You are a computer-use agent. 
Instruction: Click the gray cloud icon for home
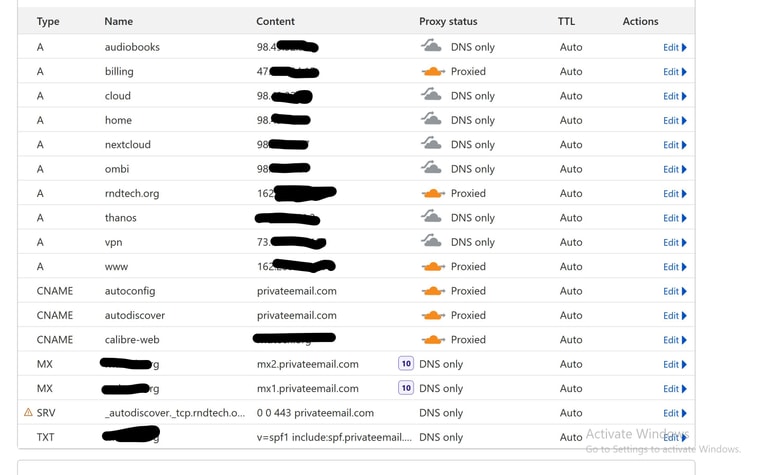click(431, 119)
